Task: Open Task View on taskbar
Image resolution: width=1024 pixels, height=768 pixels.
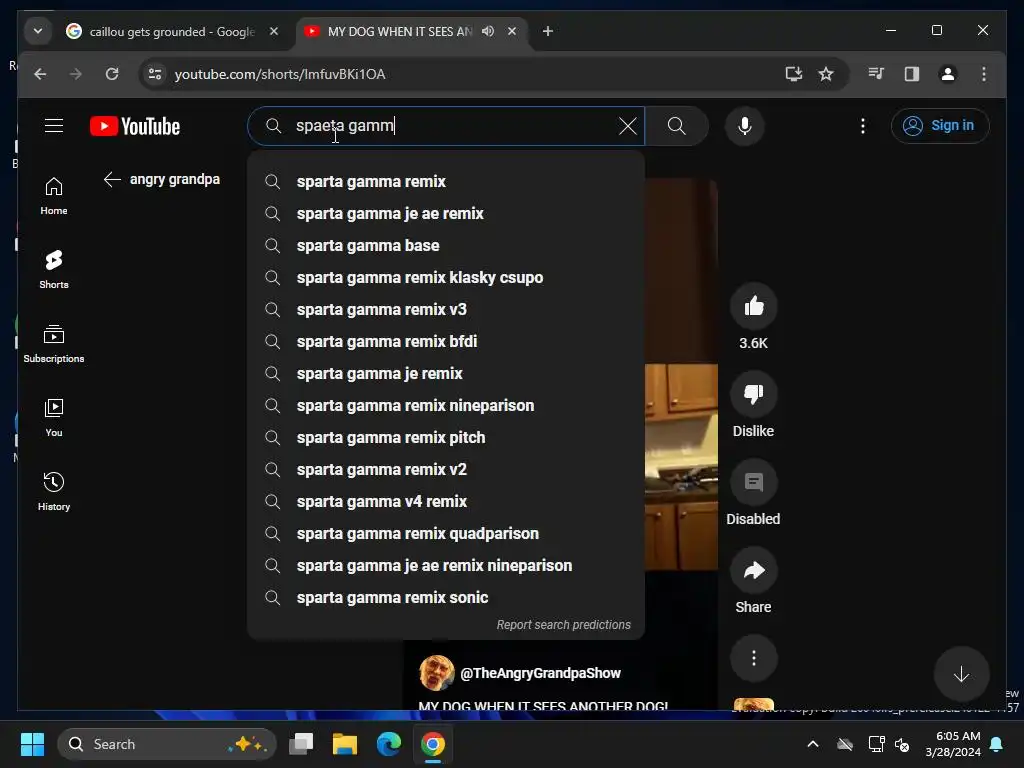Action: (301, 744)
